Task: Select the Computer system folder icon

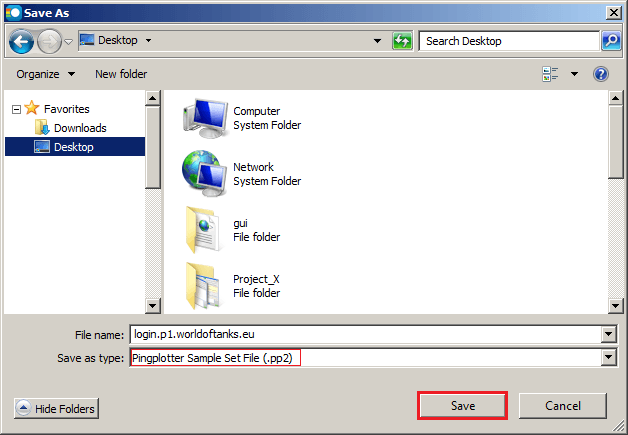Action: pos(203,118)
